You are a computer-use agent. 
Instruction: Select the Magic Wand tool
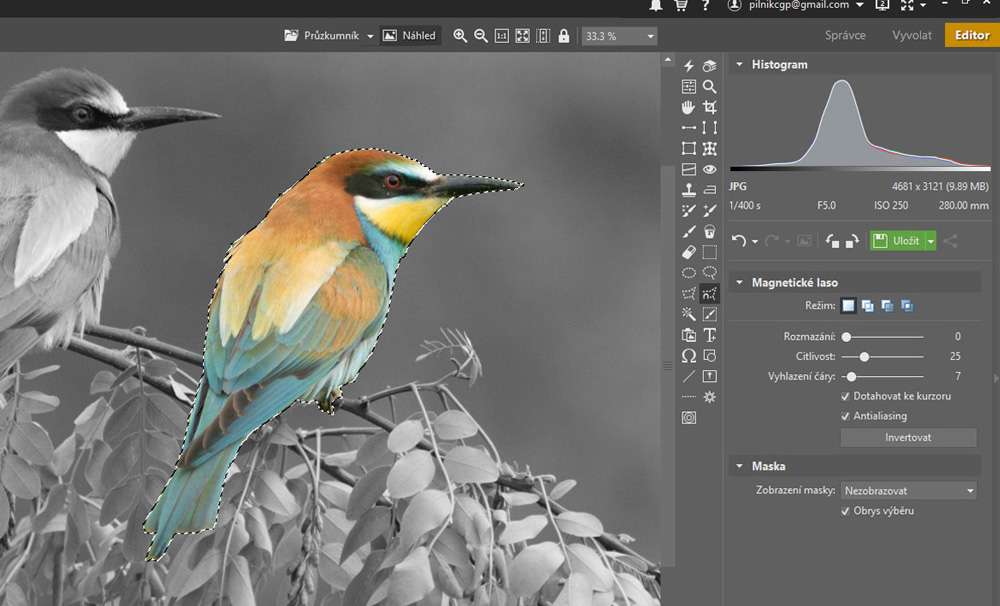point(689,314)
